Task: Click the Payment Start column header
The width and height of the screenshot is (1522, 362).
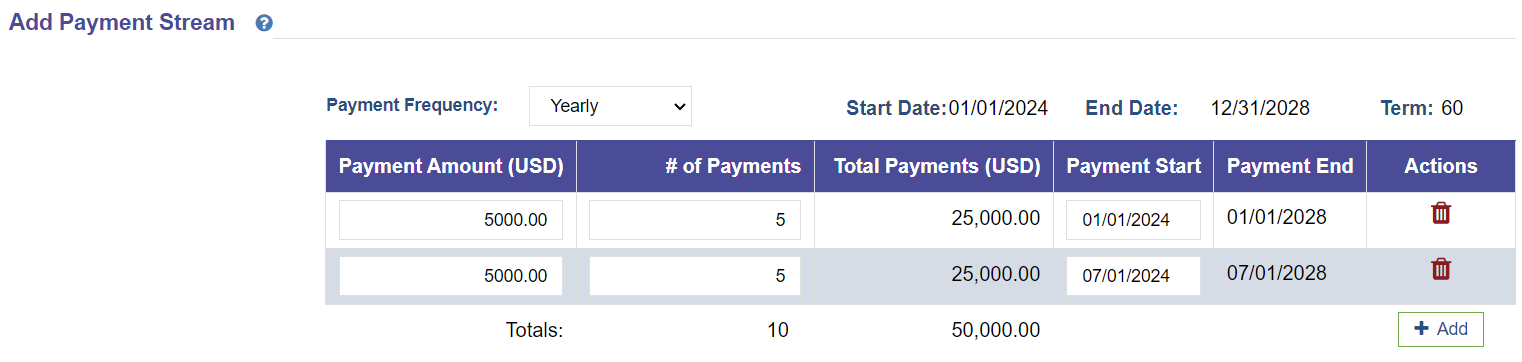Action: click(x=1133, y=166)
